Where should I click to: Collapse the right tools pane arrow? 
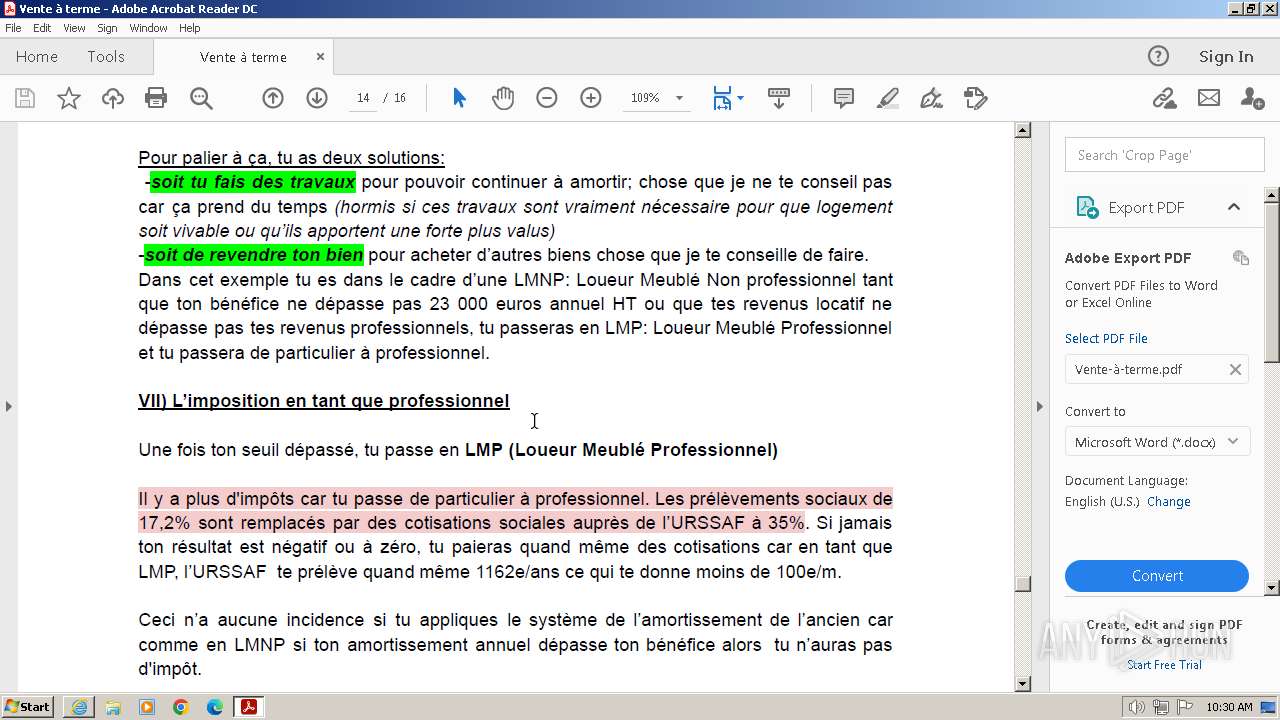tap(1039, 406)
